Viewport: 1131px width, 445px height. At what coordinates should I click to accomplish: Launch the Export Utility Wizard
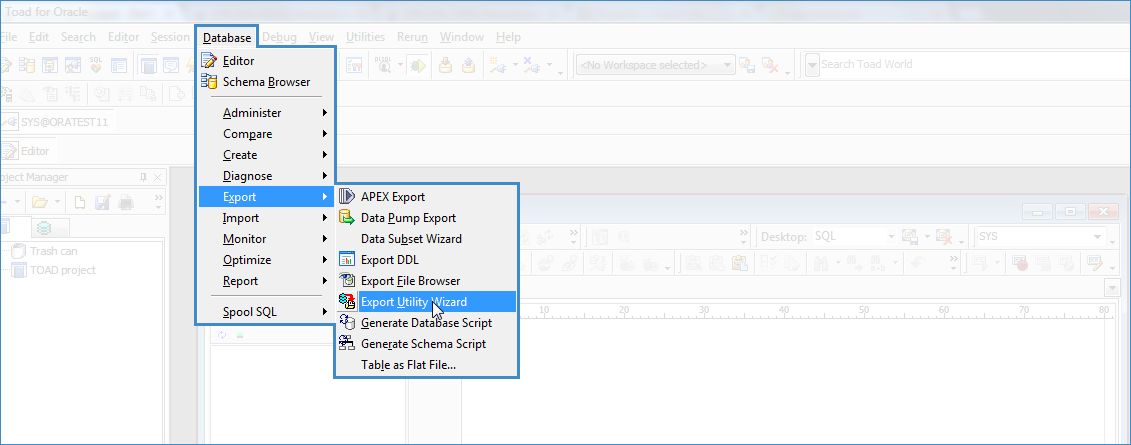click(426, 301)
